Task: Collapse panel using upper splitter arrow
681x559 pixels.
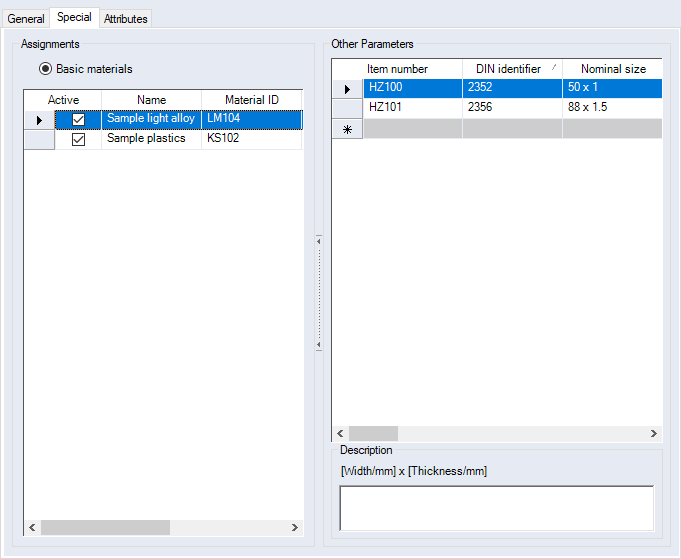Action: 318,241
